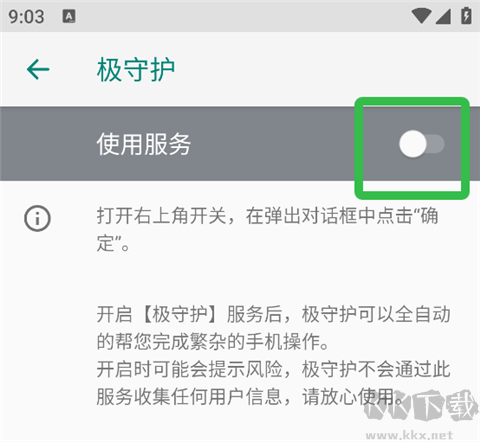Tap the Wi-Fi status bar icon
This screenshot has height=442, width=480.
coord(421,16)
